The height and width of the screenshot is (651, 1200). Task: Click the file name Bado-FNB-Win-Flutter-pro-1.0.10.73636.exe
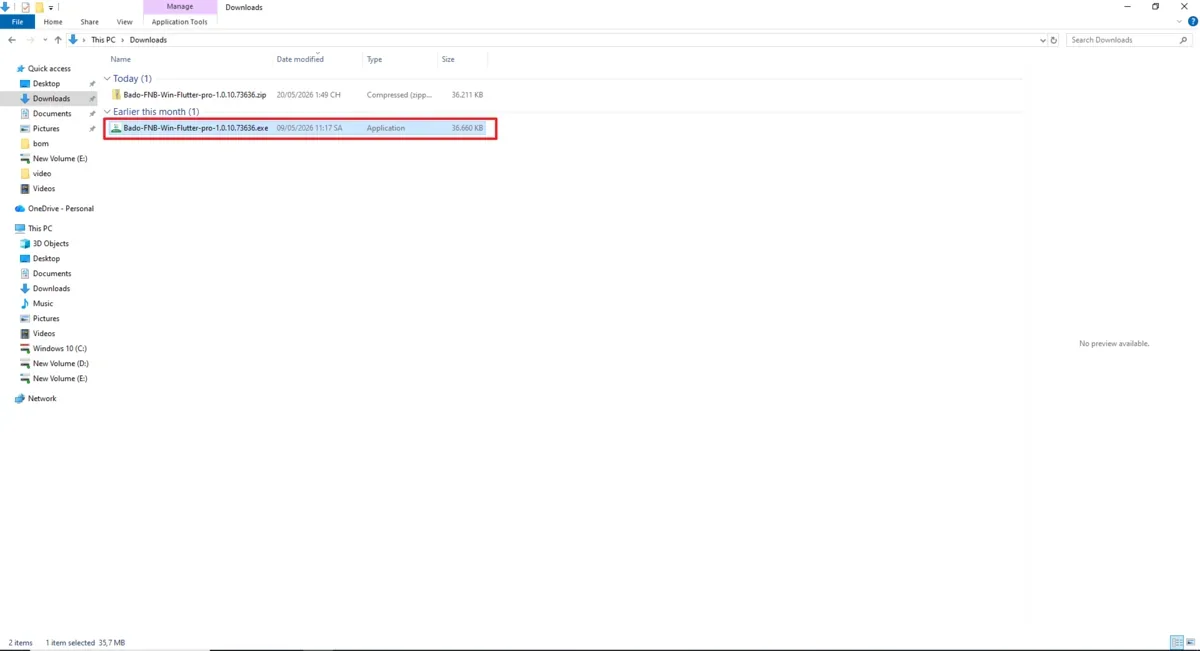pos(196,128)
